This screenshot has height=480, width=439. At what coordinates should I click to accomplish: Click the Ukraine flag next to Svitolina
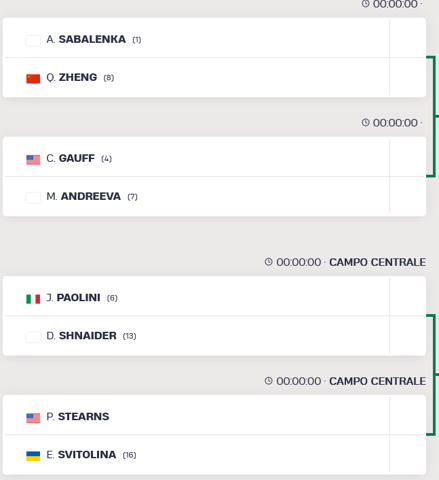pos(33,456)
